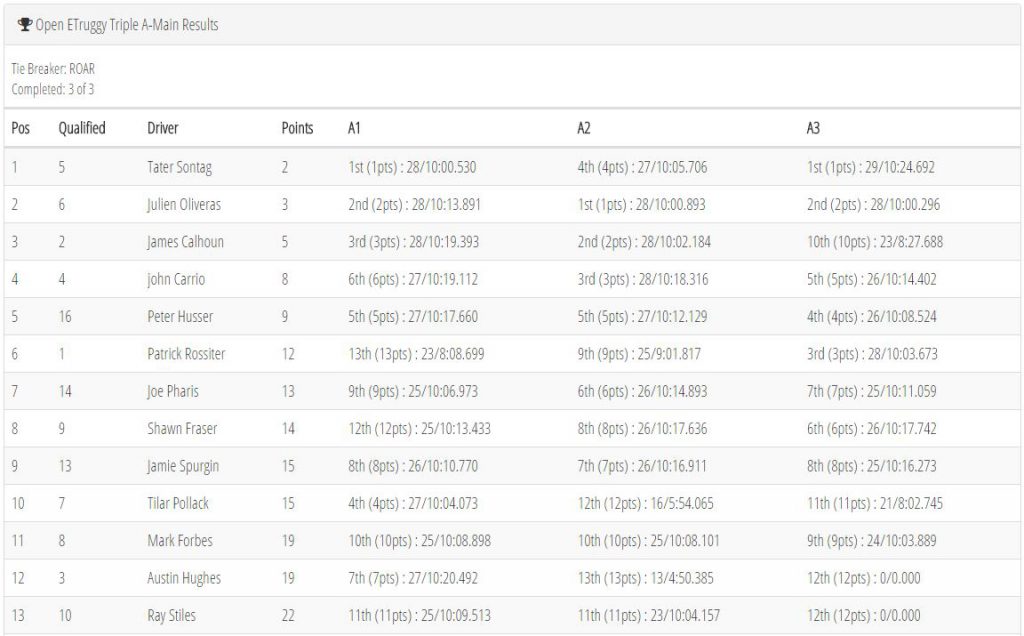Click Mark Forbes's A3 result '24/10:03.889'

(x=902, y=541)
